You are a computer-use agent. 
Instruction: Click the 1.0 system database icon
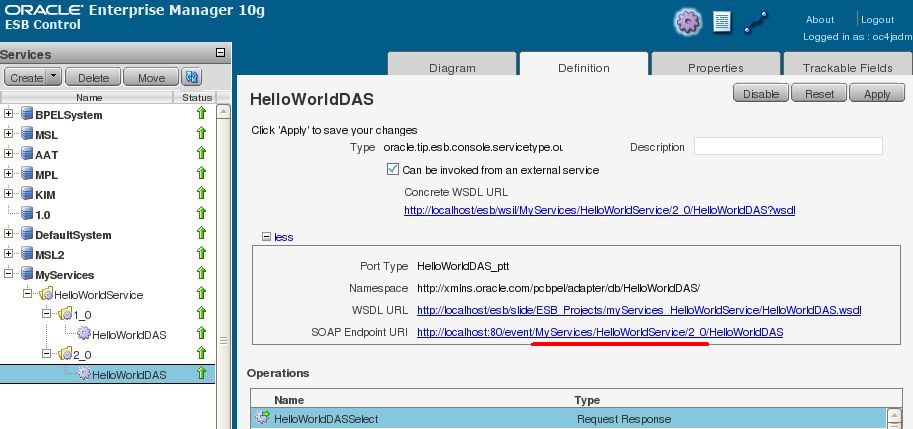[x=27, y=213]
